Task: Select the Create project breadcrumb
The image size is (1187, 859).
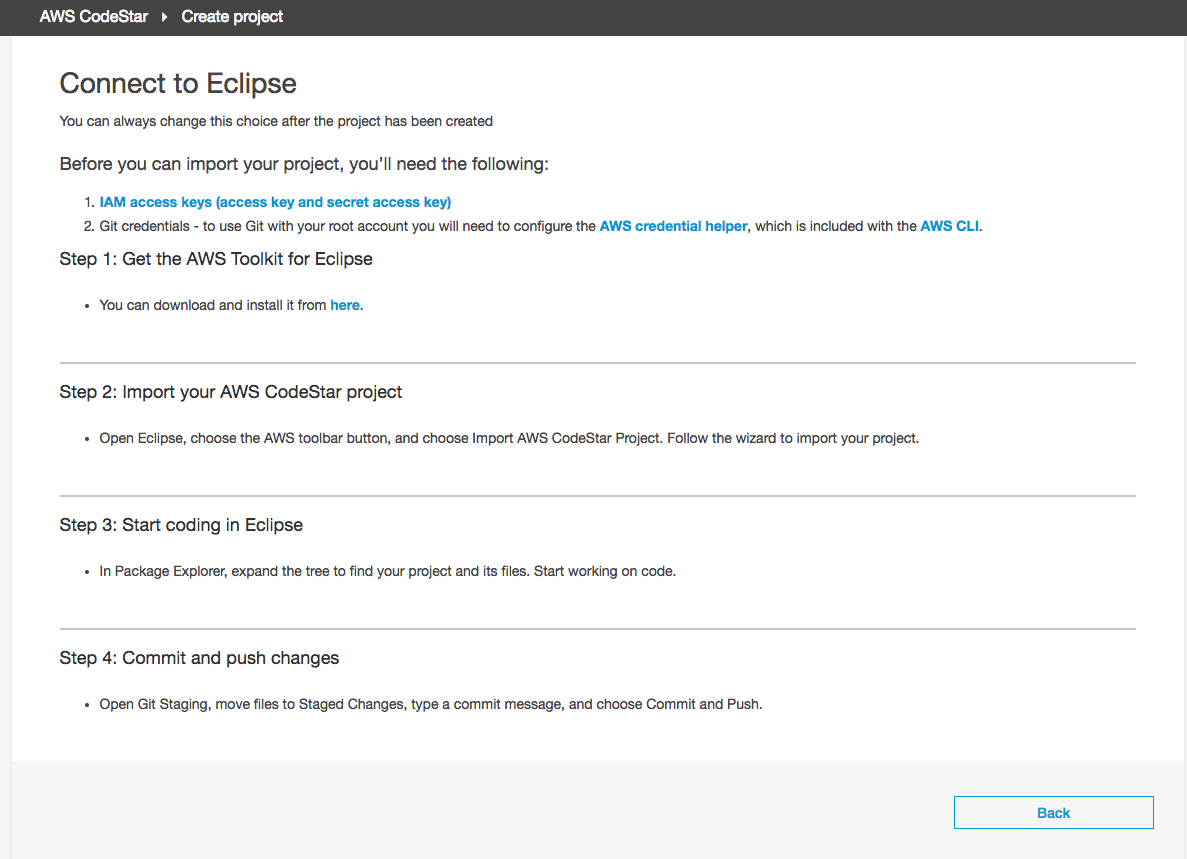Action: click(x=232, y=17)
